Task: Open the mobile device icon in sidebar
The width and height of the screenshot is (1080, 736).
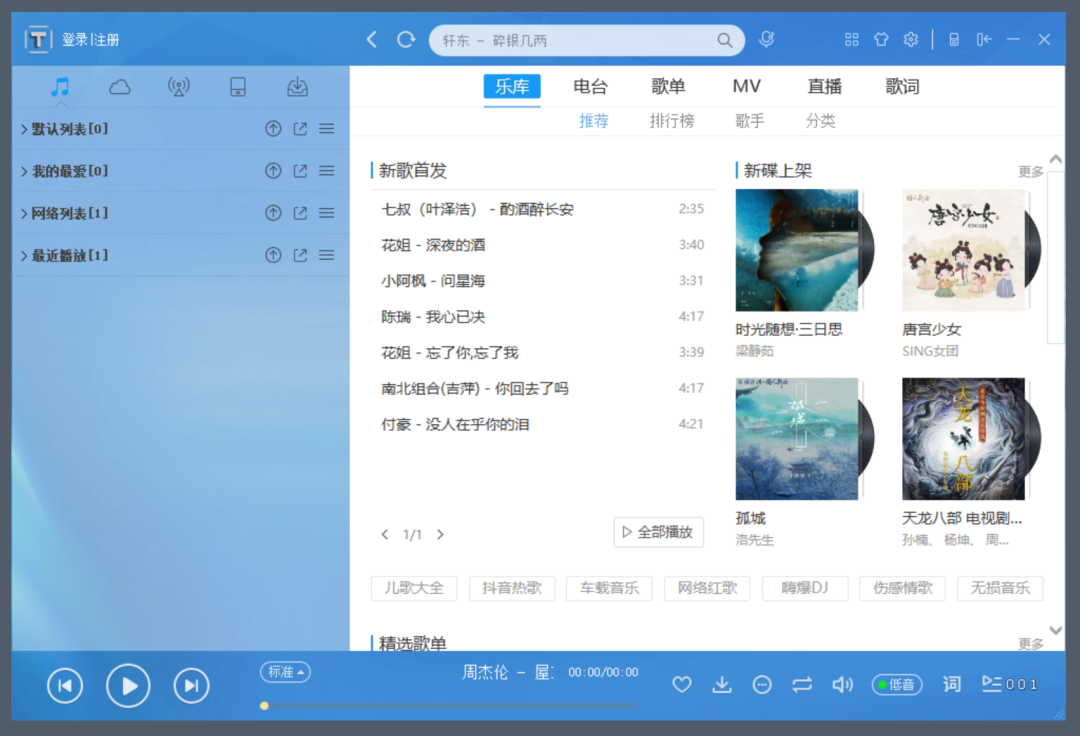Action: pyautogui.click(x=238, y=87)
